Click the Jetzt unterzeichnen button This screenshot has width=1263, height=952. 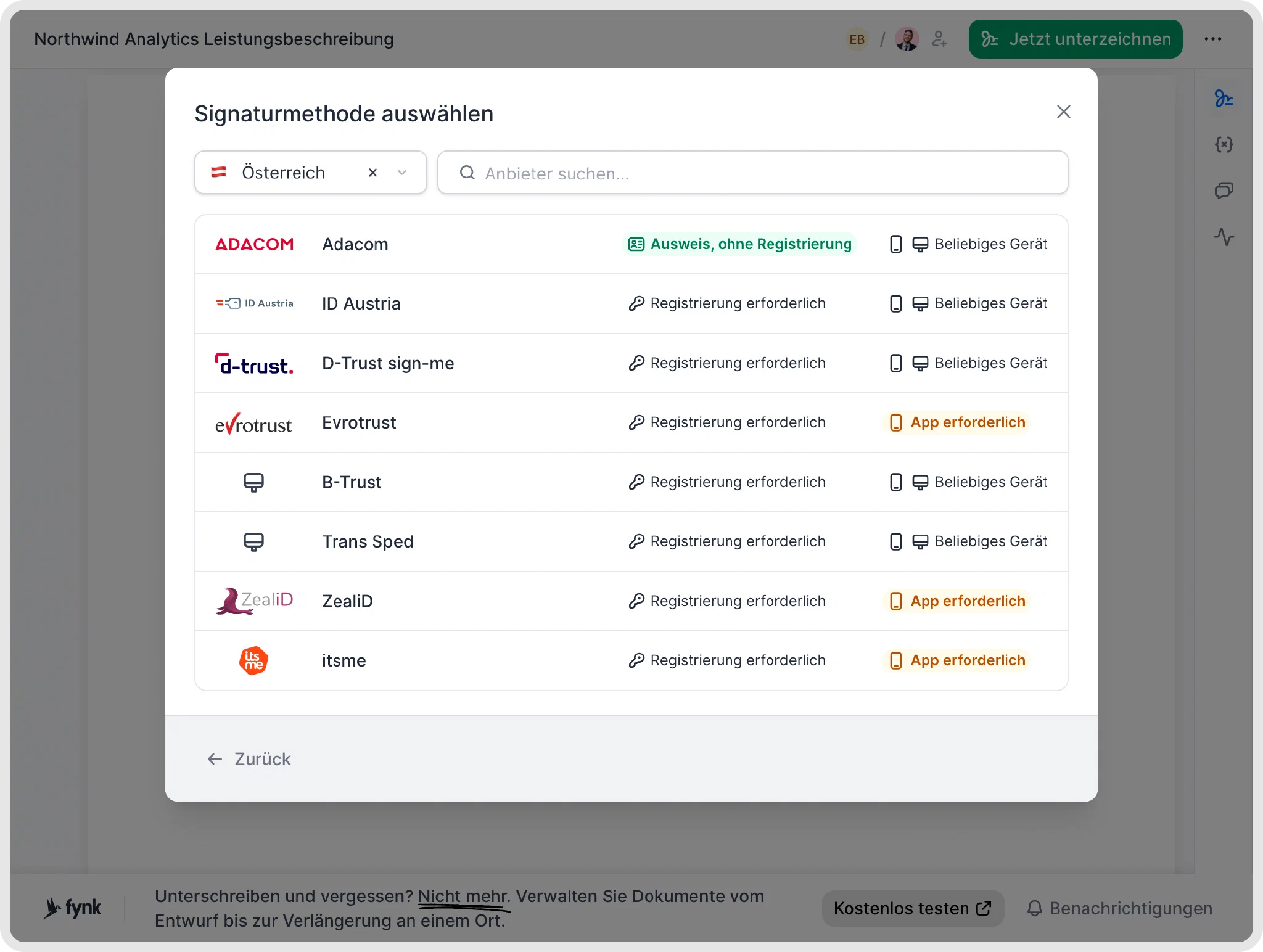(x=1076, y=39)
